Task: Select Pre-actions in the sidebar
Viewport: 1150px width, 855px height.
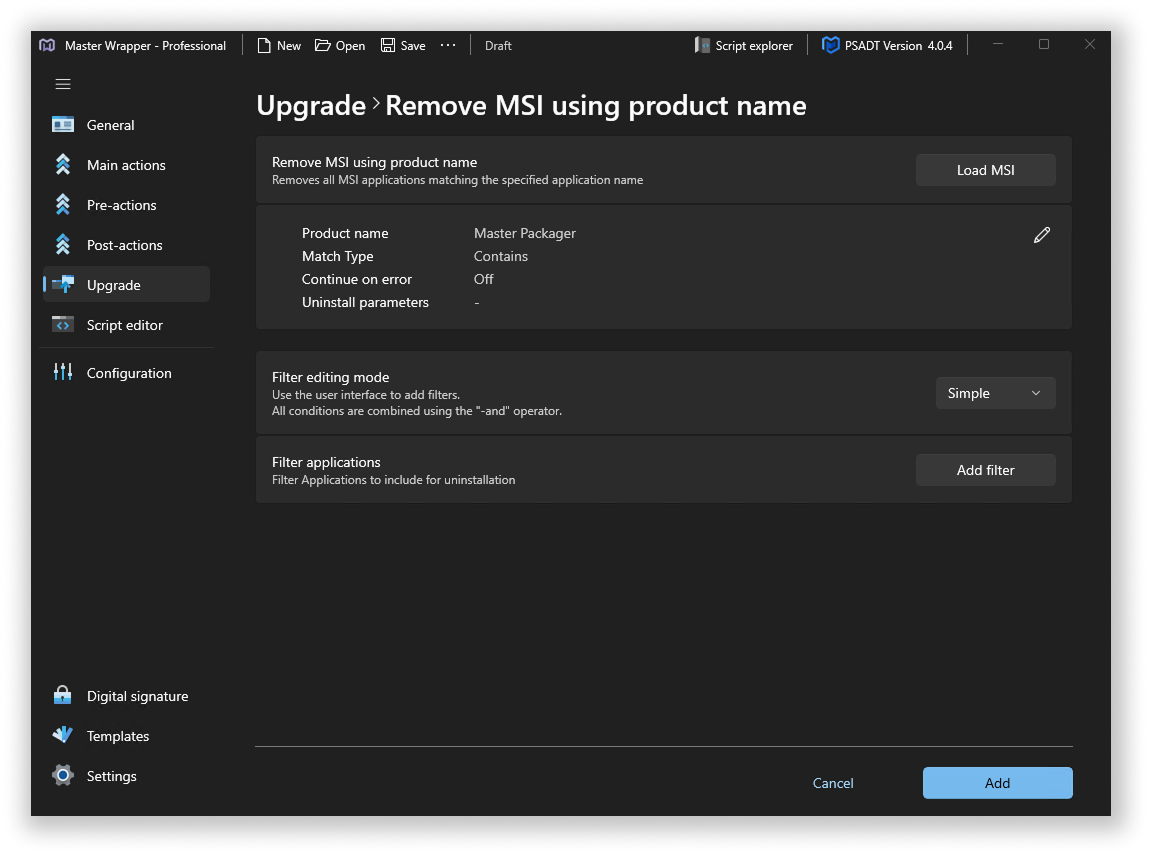Action: point(121,205)
